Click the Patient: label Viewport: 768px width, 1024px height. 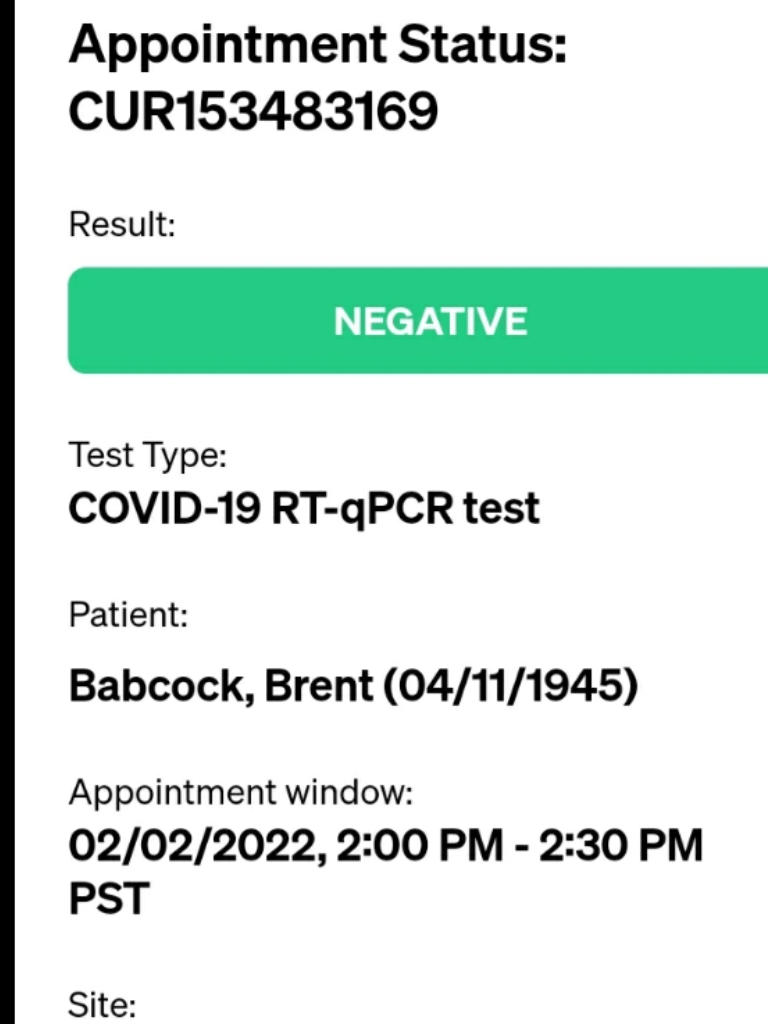pos(128,616)
